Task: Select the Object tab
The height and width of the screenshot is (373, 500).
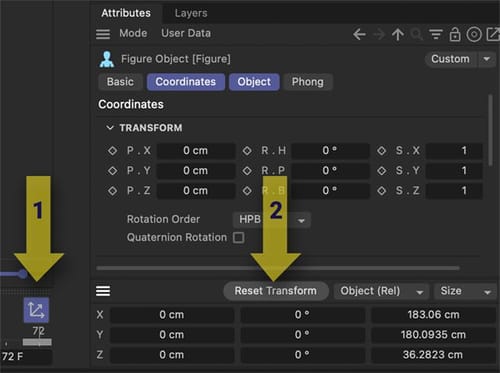Action: (x=254, y=82)
